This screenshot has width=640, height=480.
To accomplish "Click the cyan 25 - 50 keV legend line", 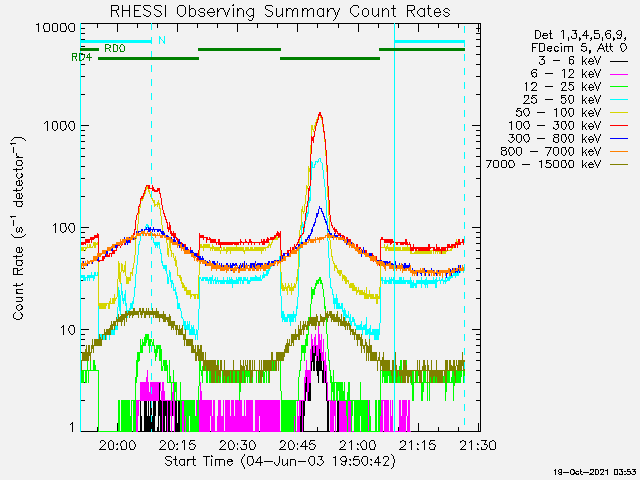I will pos(619,100).
